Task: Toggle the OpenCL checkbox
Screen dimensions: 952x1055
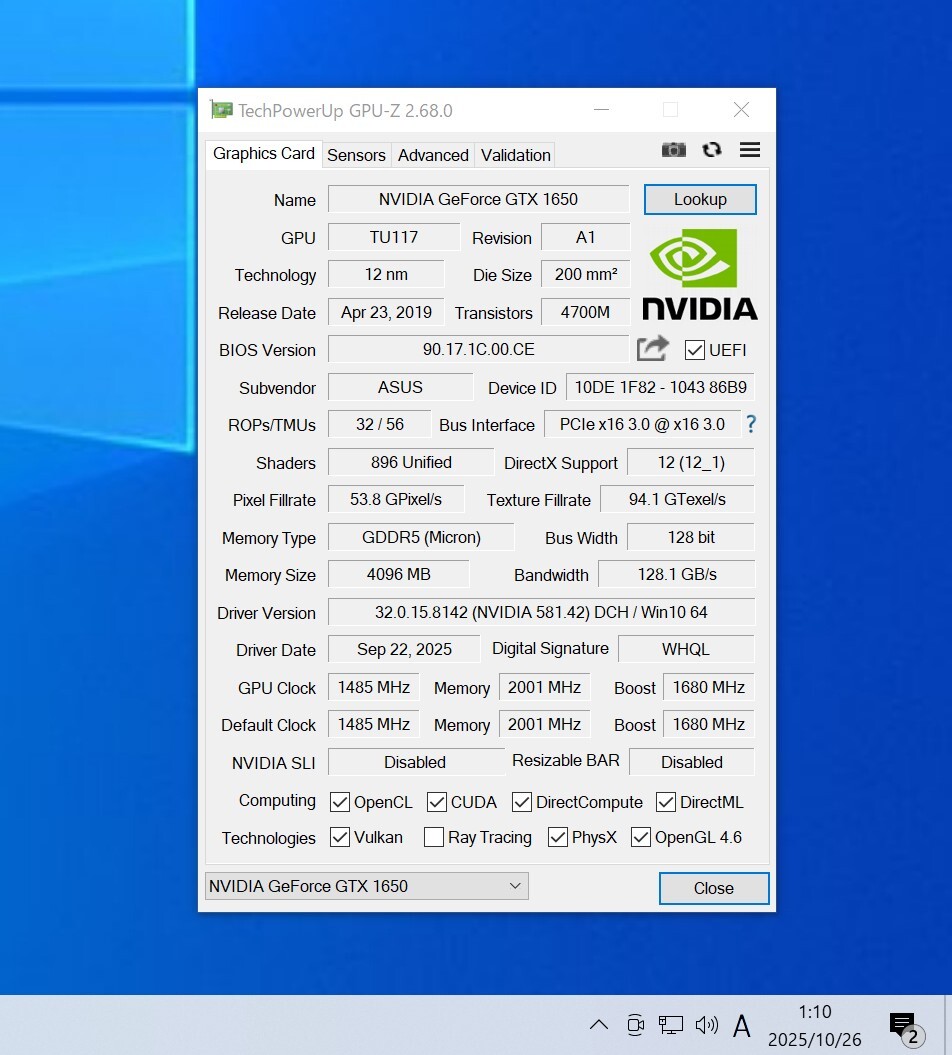Action: click(340, 802)
